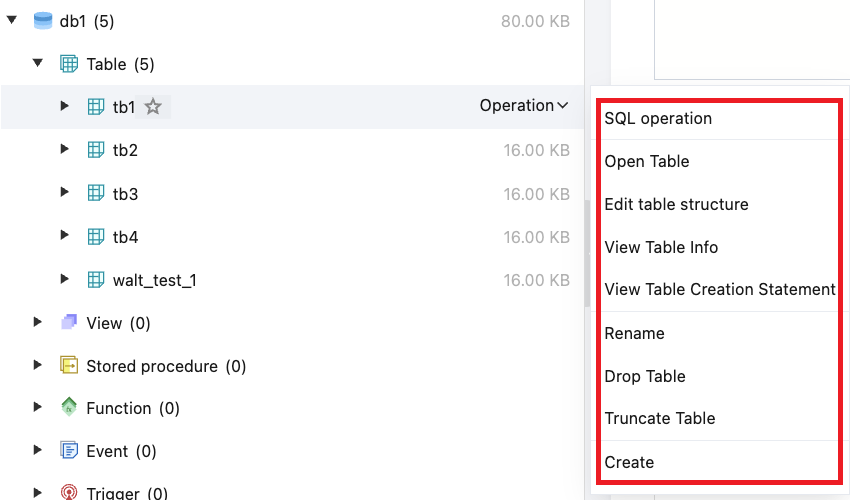Screen dimensions: 850x500
Task: Click the Event category icon
Action: (69, 451)
